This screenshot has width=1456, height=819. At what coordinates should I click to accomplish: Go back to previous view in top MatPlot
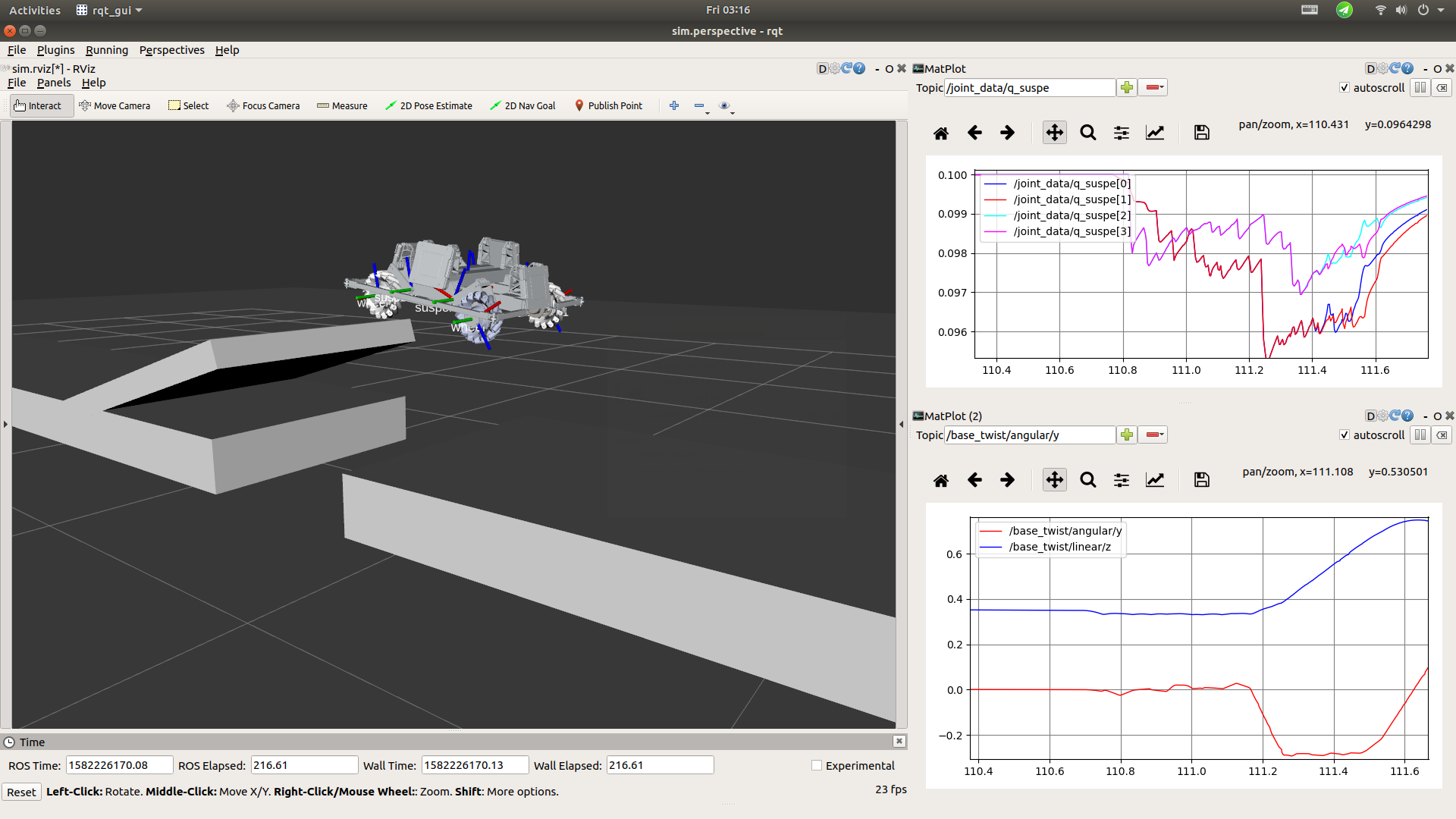pos(974,133)
